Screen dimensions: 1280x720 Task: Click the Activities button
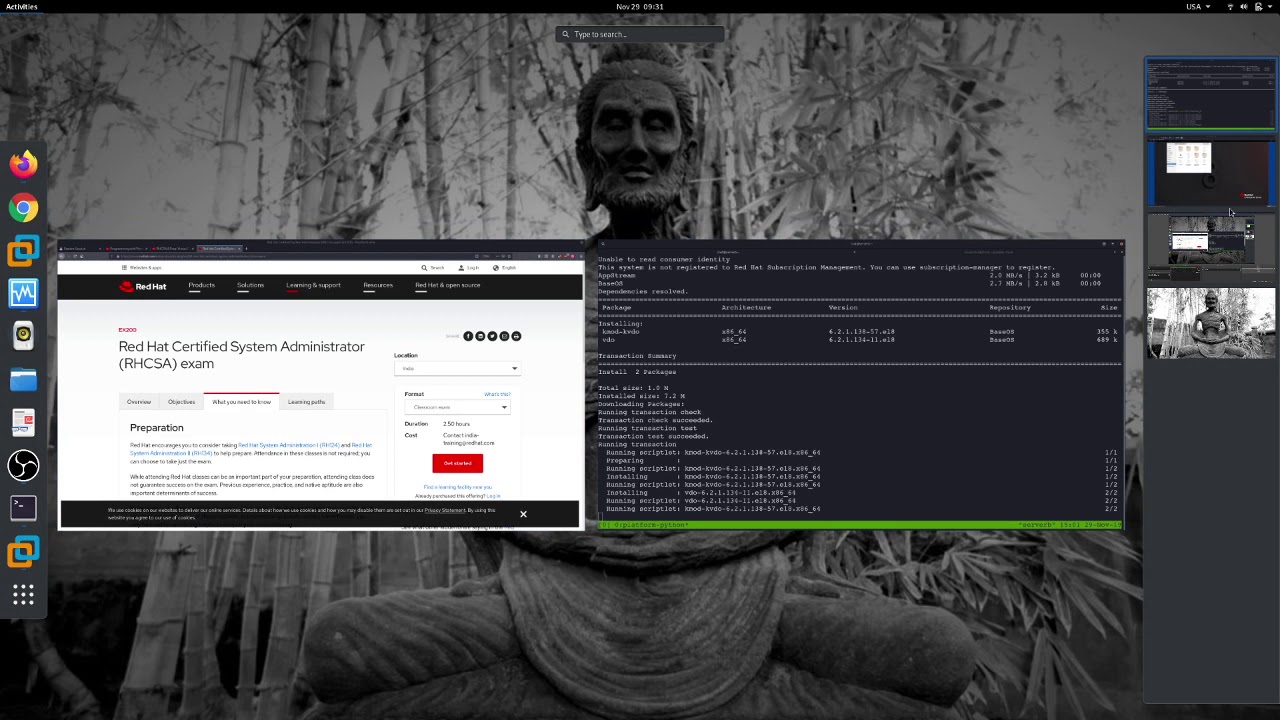pos(22,6)
